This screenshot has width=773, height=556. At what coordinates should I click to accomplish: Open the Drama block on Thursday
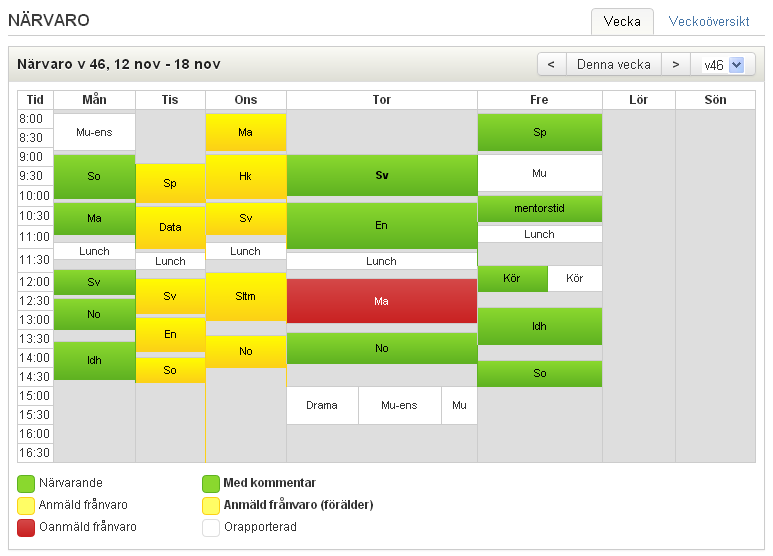pos(322,405)
